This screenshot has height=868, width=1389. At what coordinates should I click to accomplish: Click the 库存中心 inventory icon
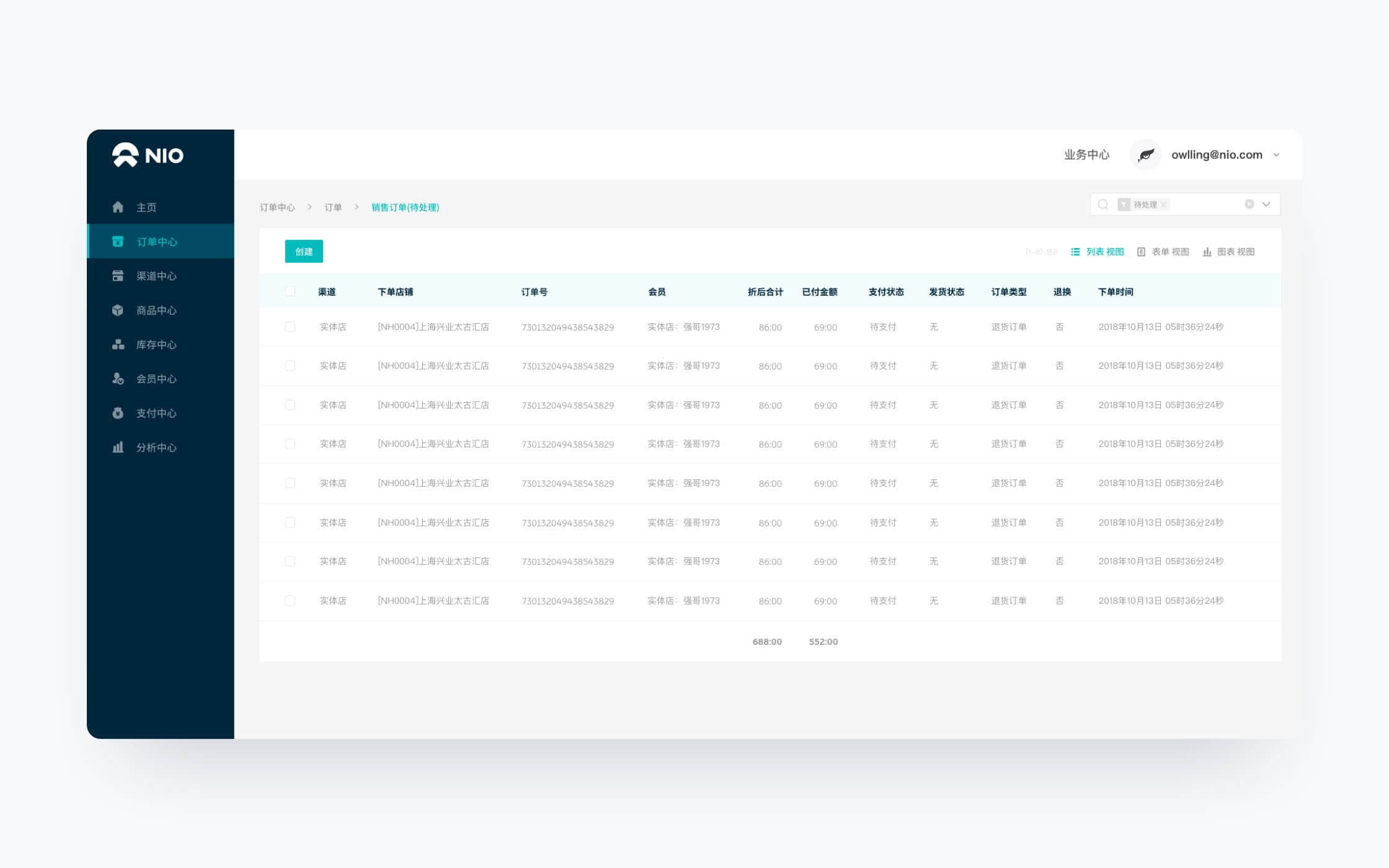pyautogui.click(x=118, y=345)
